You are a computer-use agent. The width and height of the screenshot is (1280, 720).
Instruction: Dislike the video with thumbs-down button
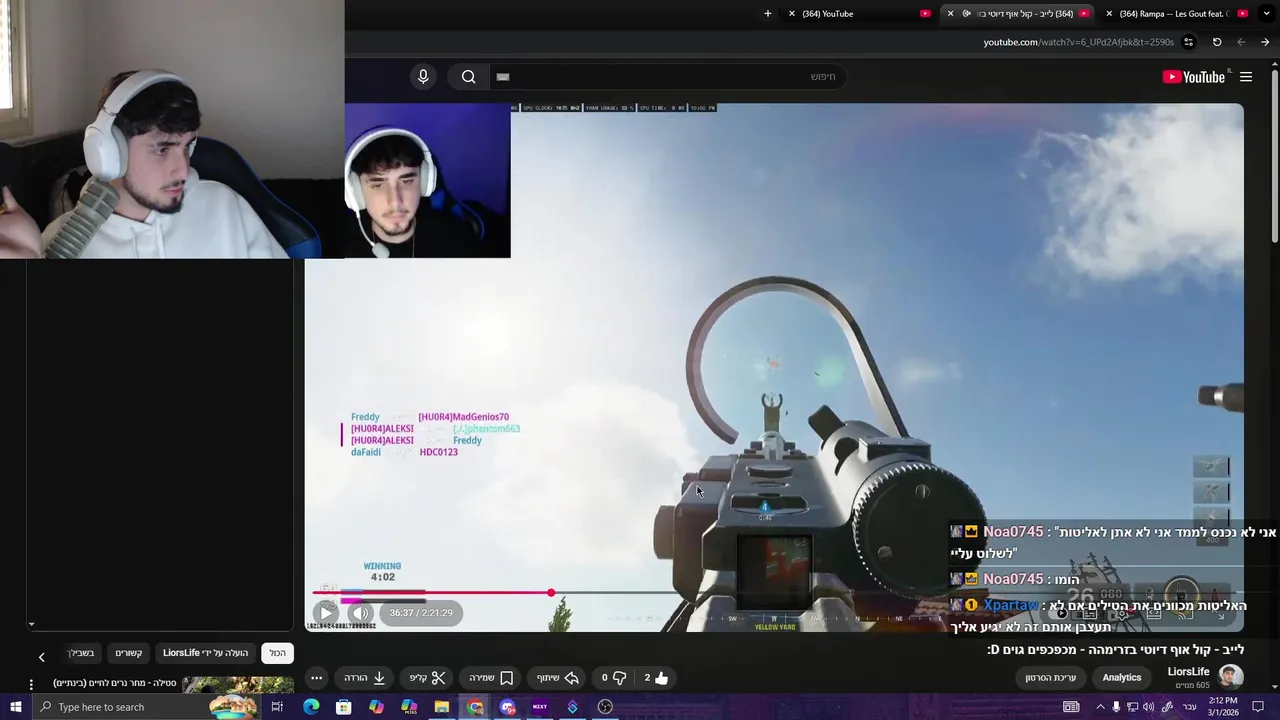pos(613,678)
